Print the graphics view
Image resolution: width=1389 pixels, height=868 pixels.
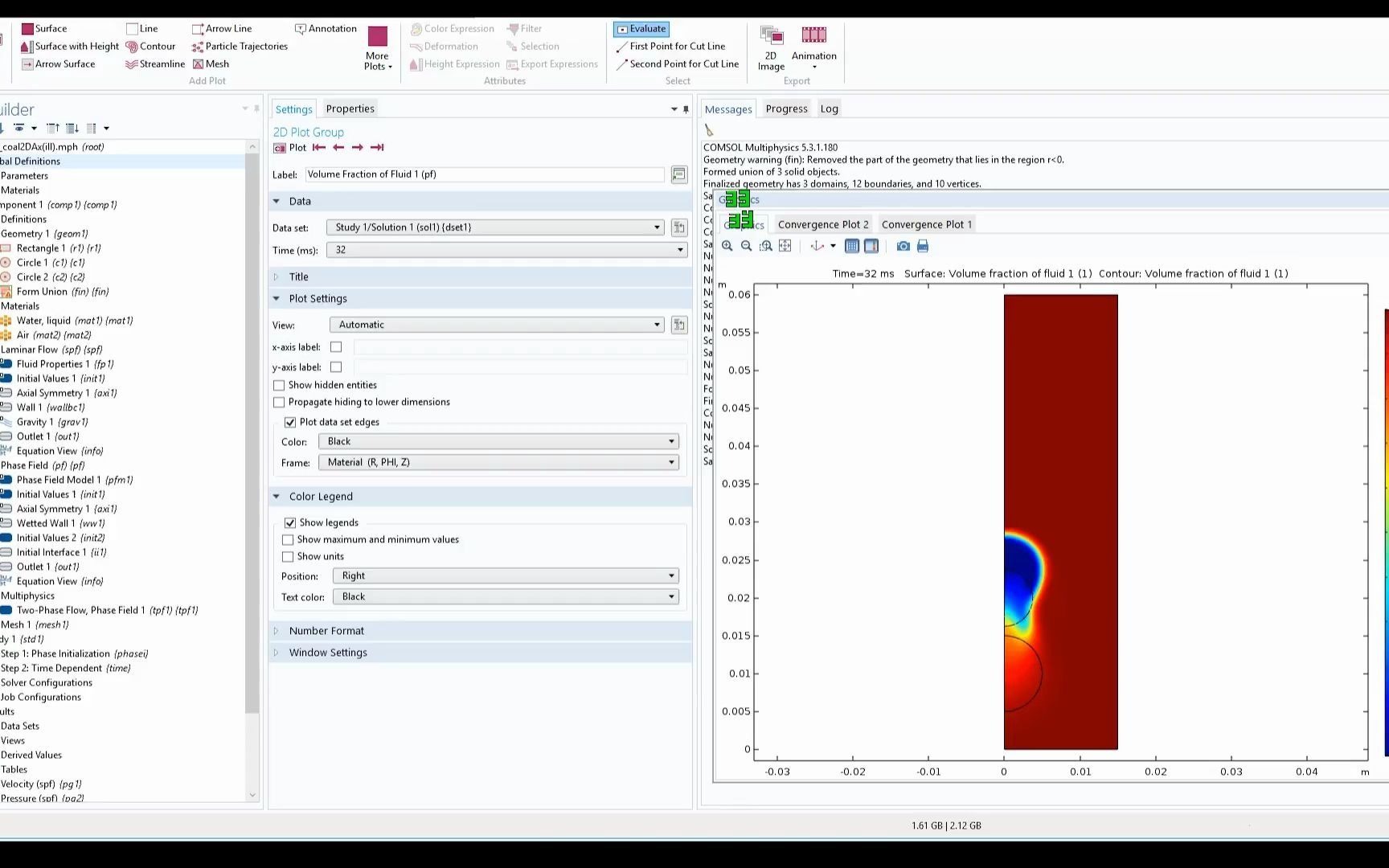tap(923, 246)
